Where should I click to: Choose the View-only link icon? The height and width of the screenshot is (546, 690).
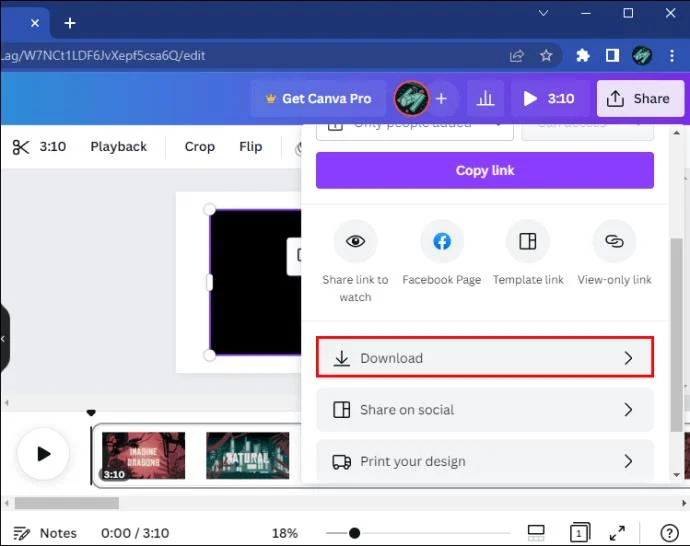coord(614,241)
